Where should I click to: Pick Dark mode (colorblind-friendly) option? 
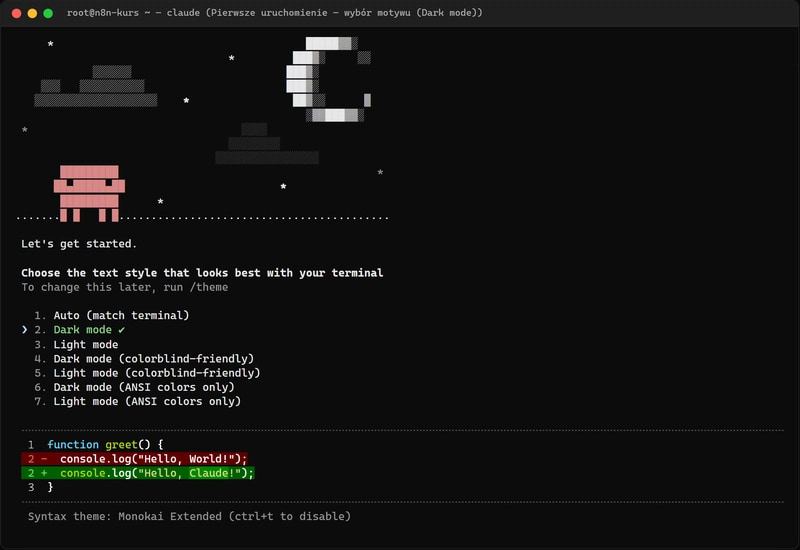(144, 359)
